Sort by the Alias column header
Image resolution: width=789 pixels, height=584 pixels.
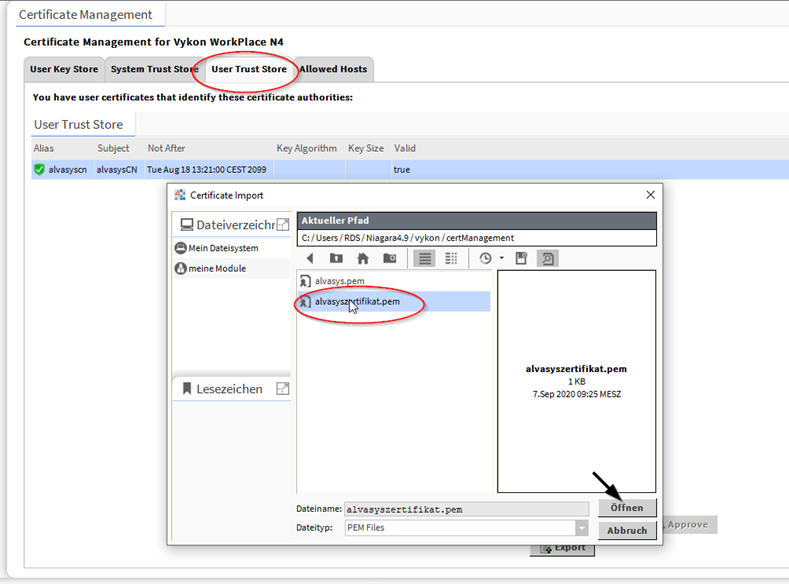pyautogui.click(x=44, y=148)
